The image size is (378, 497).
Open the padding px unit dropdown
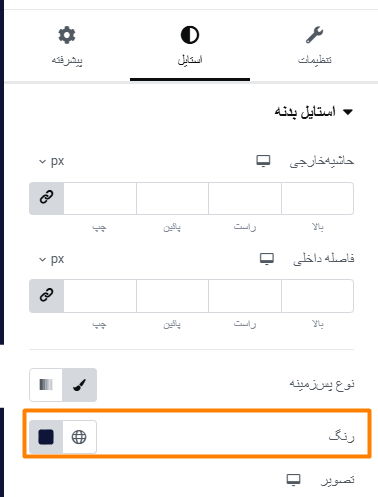click(52, 259)
